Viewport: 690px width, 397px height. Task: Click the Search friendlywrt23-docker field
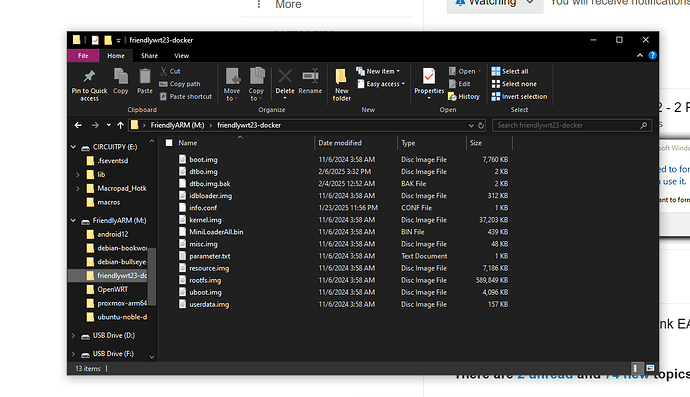pos(571,125)
